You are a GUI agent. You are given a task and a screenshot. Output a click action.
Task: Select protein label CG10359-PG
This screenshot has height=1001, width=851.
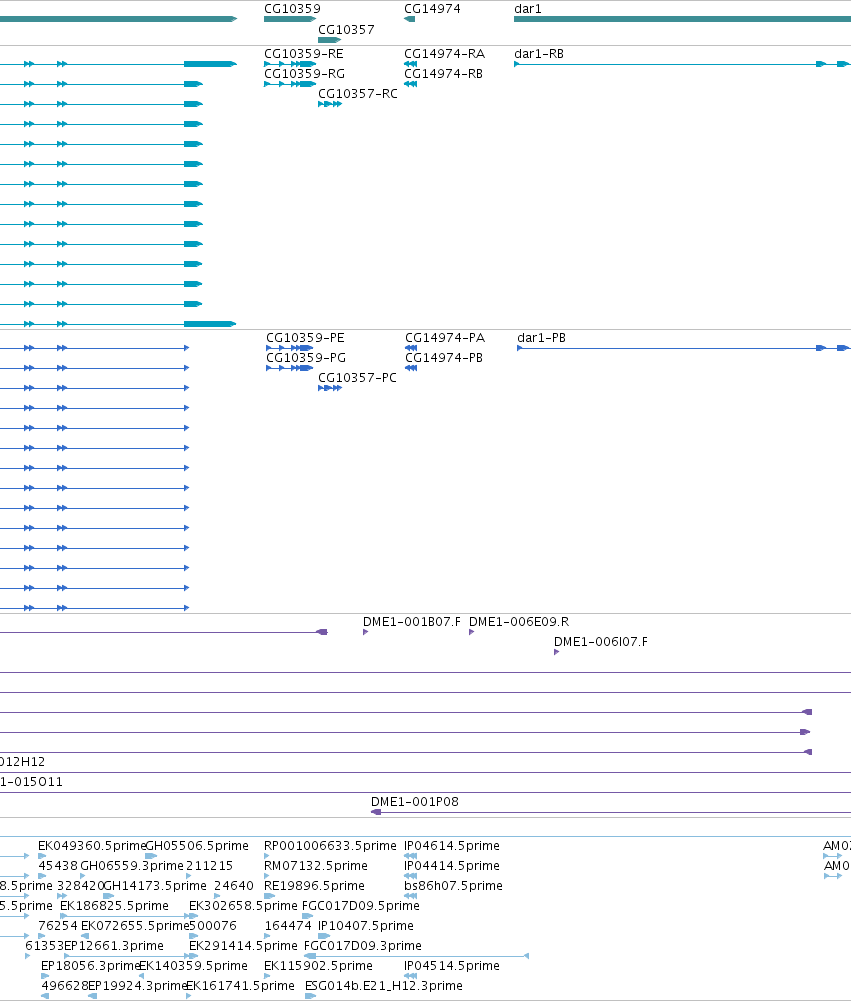pyautogui.click(x=306, y=358)
